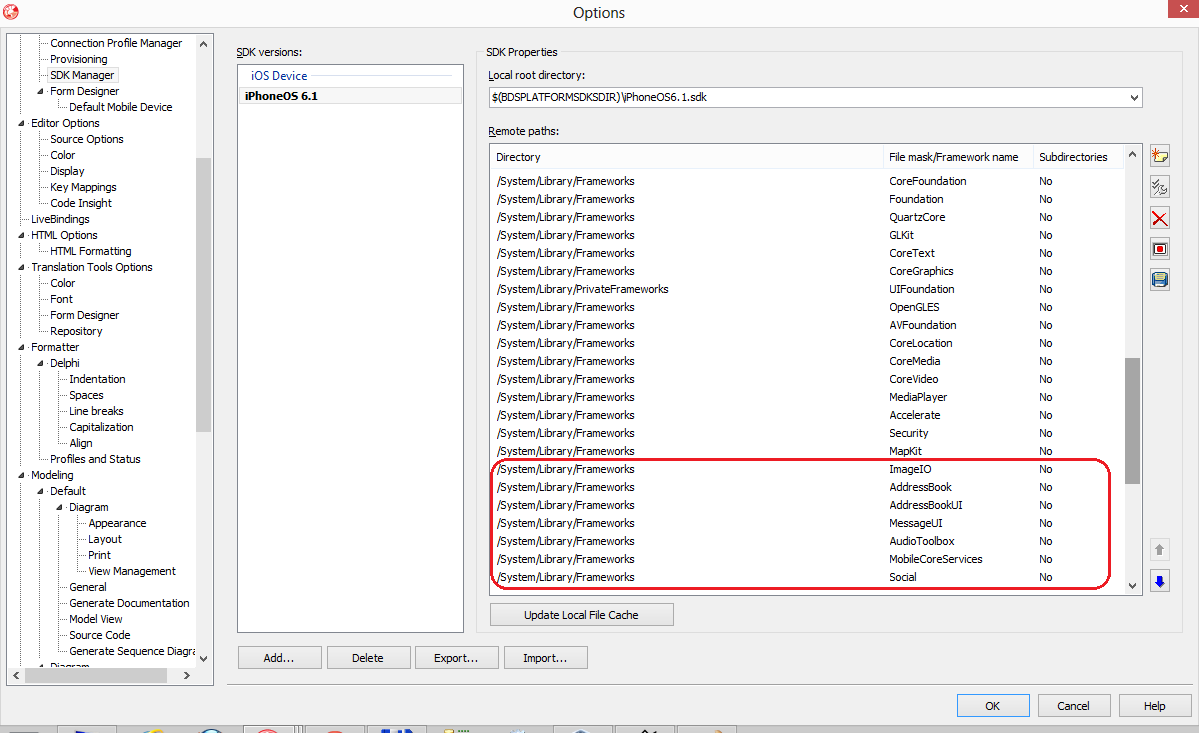Collapse the Editor Options tree node

point(23,124)
